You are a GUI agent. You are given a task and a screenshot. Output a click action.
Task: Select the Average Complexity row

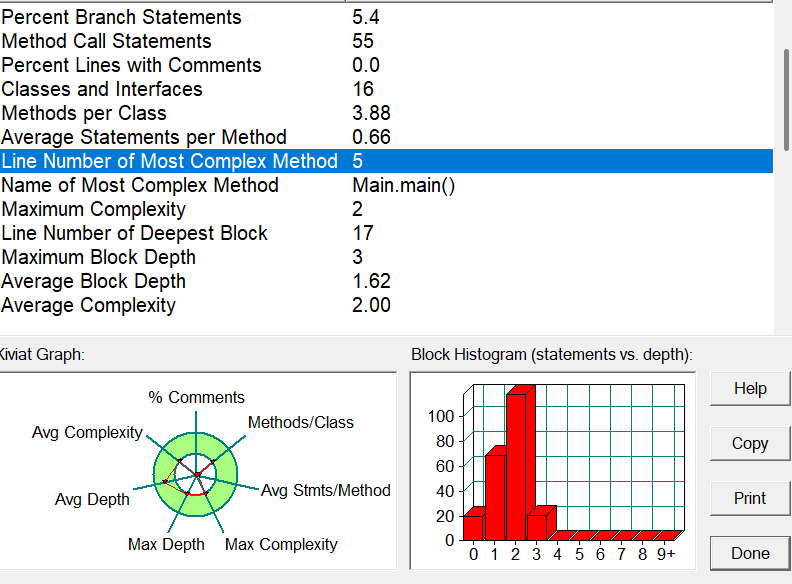pyautogui.click(x=386, y=305)
